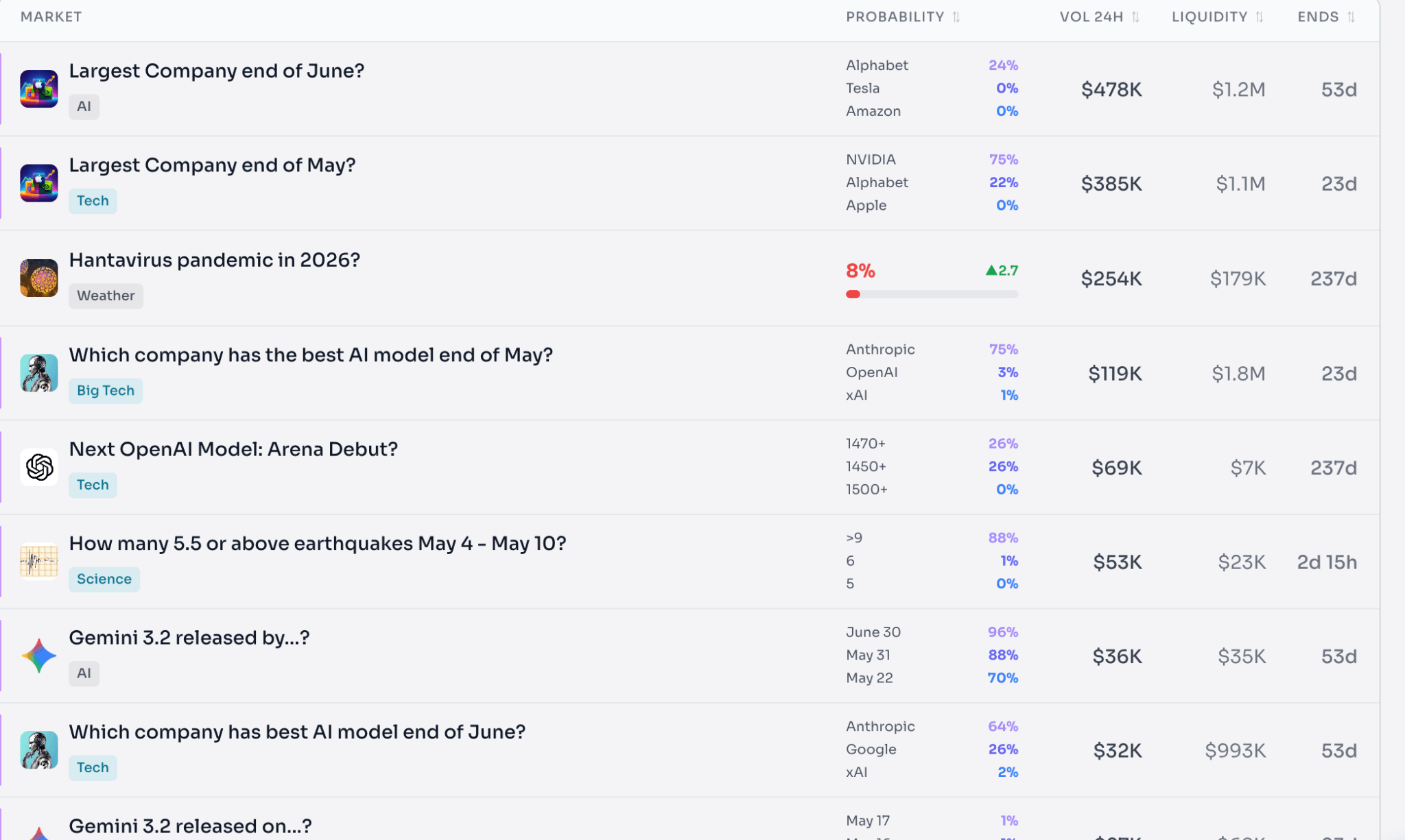1405x840 pixels.
Task: Sort by Vol 24H column arrows
Action: (1135, 17)
